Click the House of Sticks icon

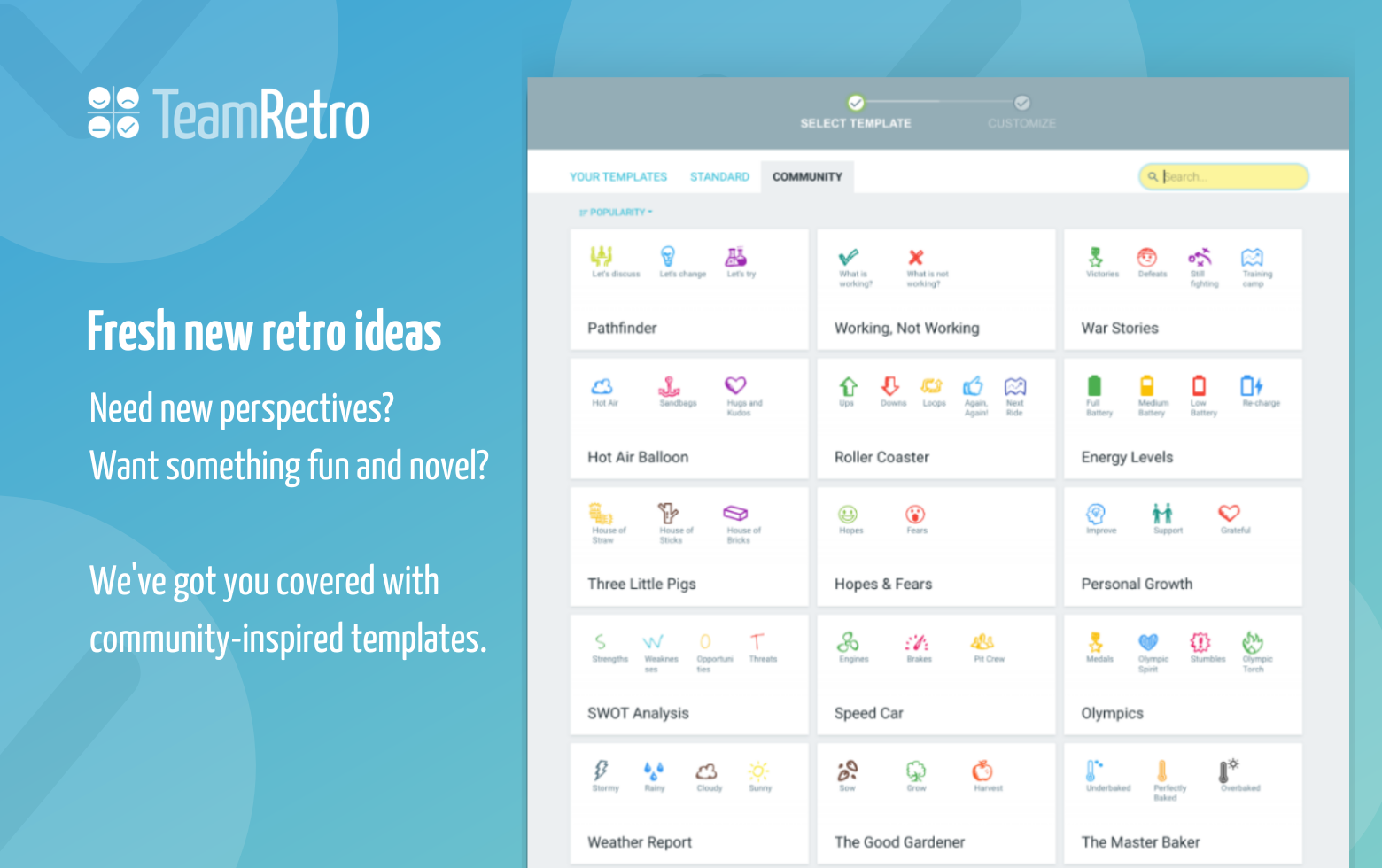668,513
